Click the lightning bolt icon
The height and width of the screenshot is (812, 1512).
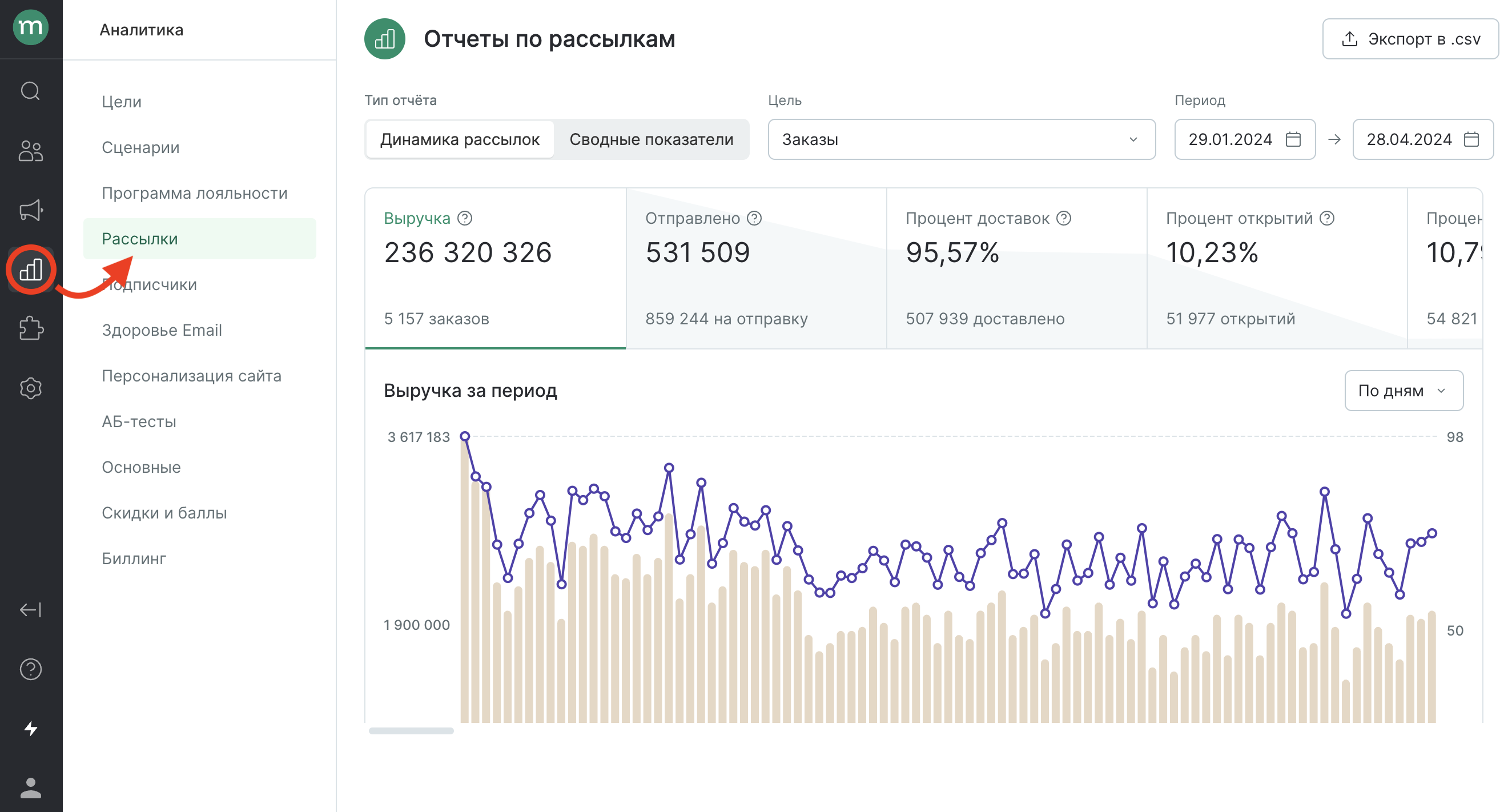30,729
